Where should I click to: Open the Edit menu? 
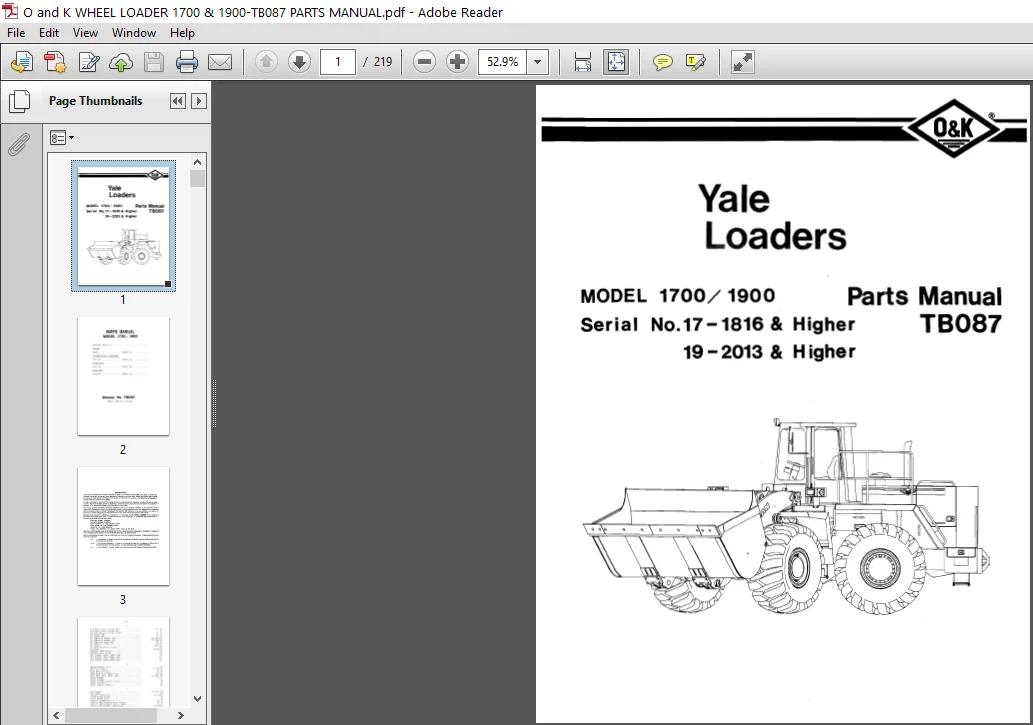tap(49, 33)
